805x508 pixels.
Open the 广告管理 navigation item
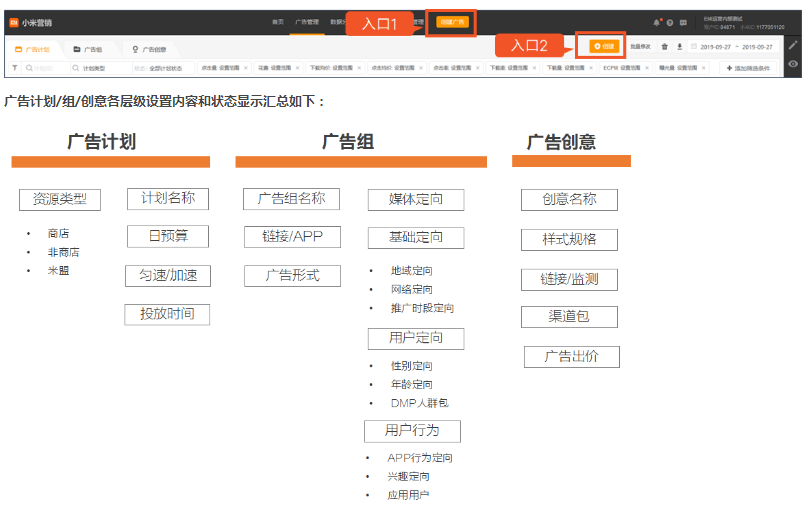(307, 22)
